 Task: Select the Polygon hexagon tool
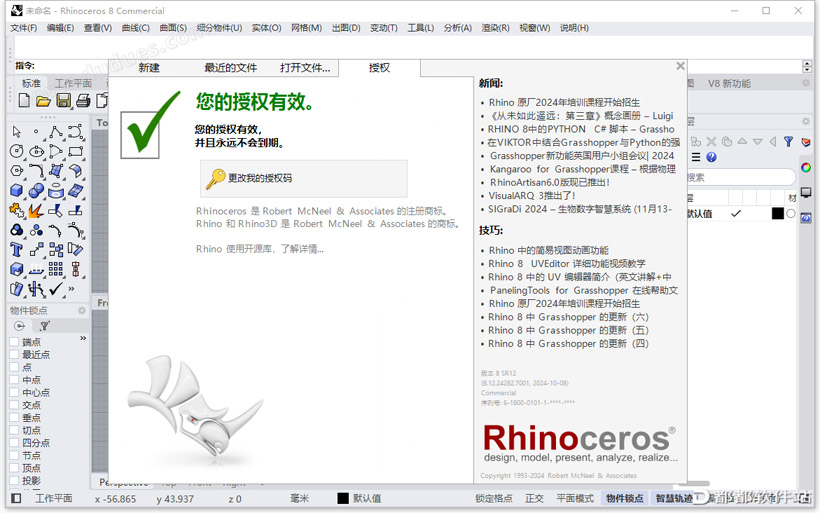[x=17, y=171]
